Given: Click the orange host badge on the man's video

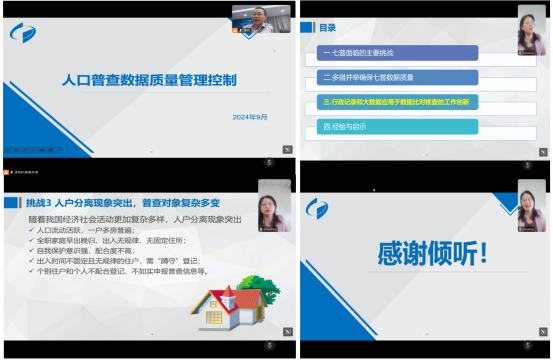Looking at the screenshot, I should [235, 31].
